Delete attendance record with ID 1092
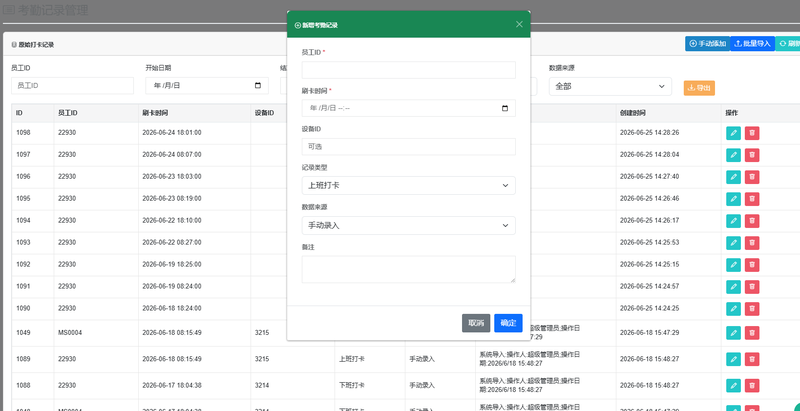The height and width of the screenshot is (411, 800). tap(752, 265)
